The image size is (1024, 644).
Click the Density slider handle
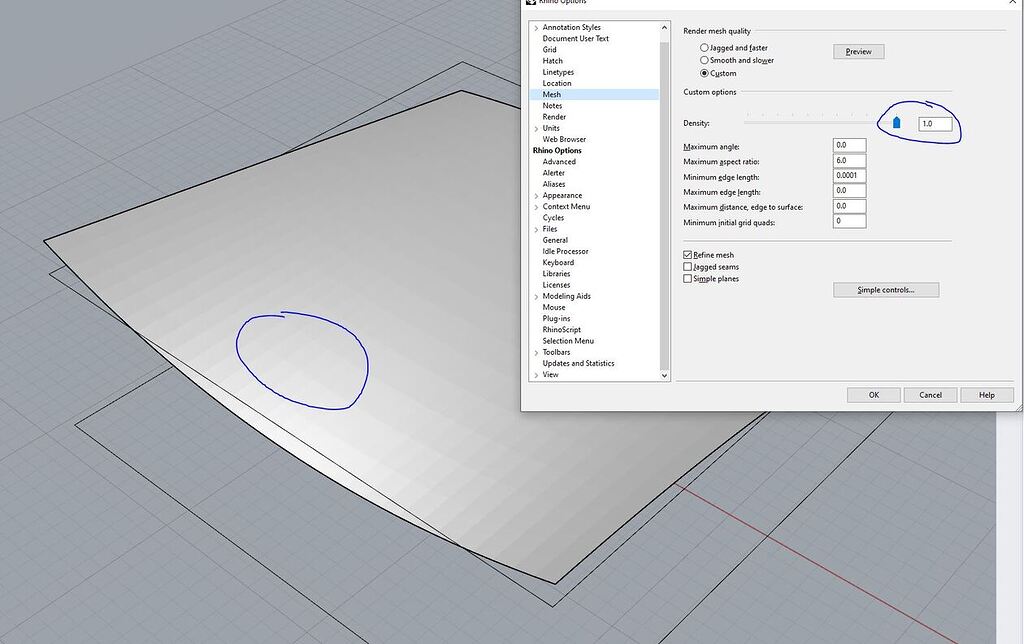(x=896, y=120)
